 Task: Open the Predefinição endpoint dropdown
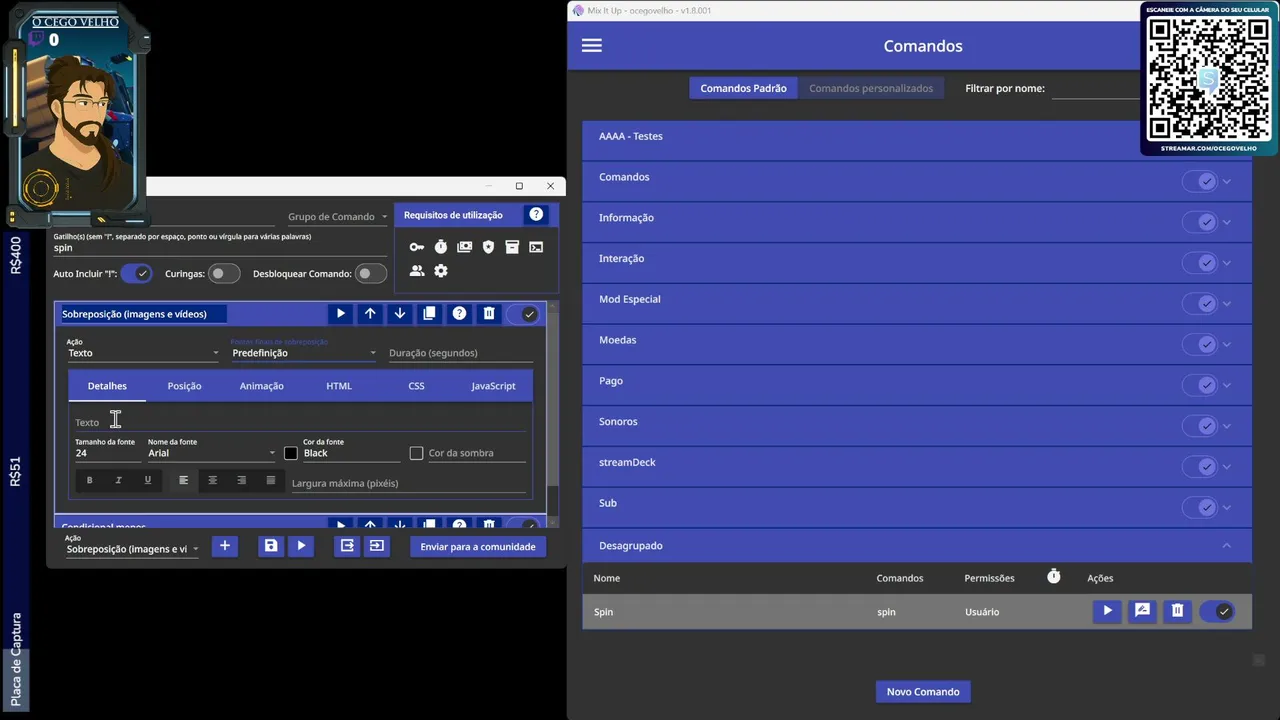(x=304, y=353)
